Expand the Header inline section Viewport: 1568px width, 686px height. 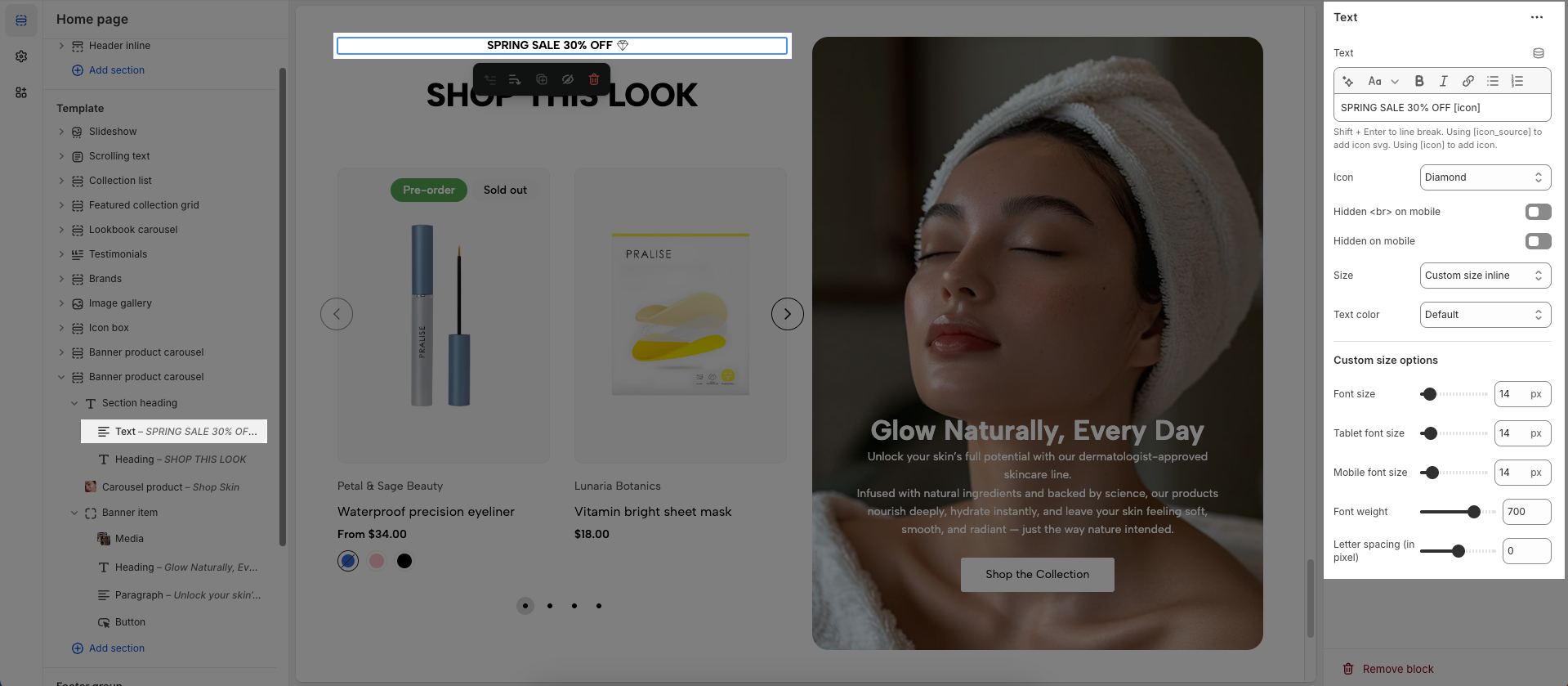pos(61,46)
